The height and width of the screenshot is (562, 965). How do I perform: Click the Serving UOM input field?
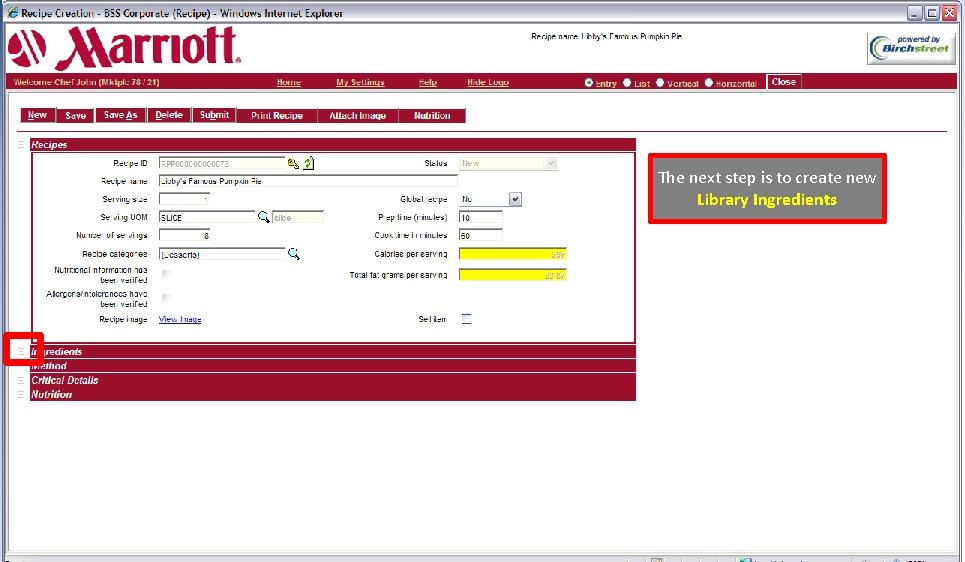point(207,217)
